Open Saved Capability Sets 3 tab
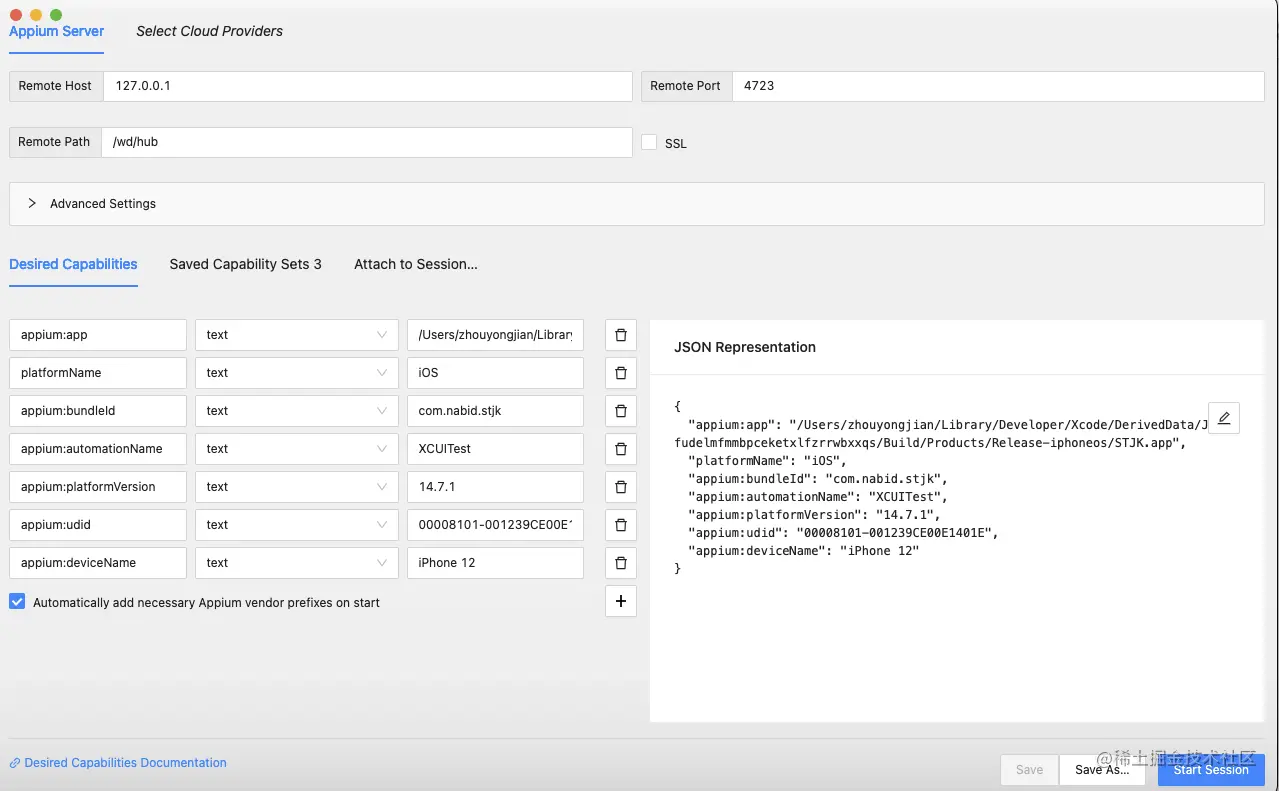 [245, 264]
